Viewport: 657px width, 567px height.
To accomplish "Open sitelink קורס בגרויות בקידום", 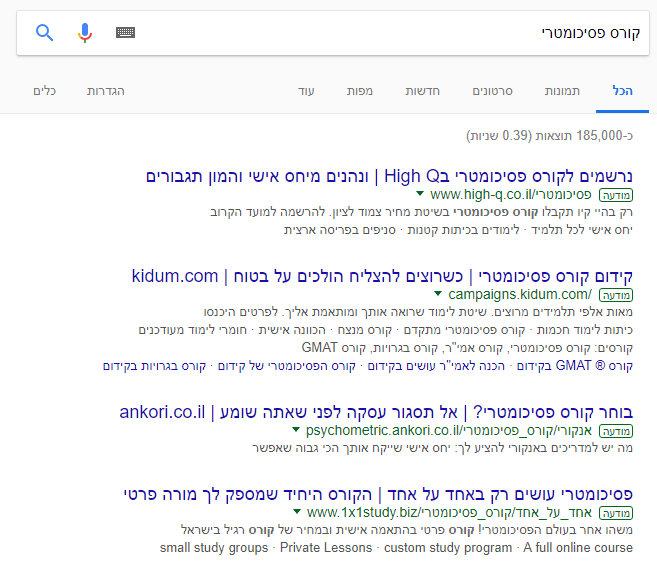I will click(x=155, y=366).
